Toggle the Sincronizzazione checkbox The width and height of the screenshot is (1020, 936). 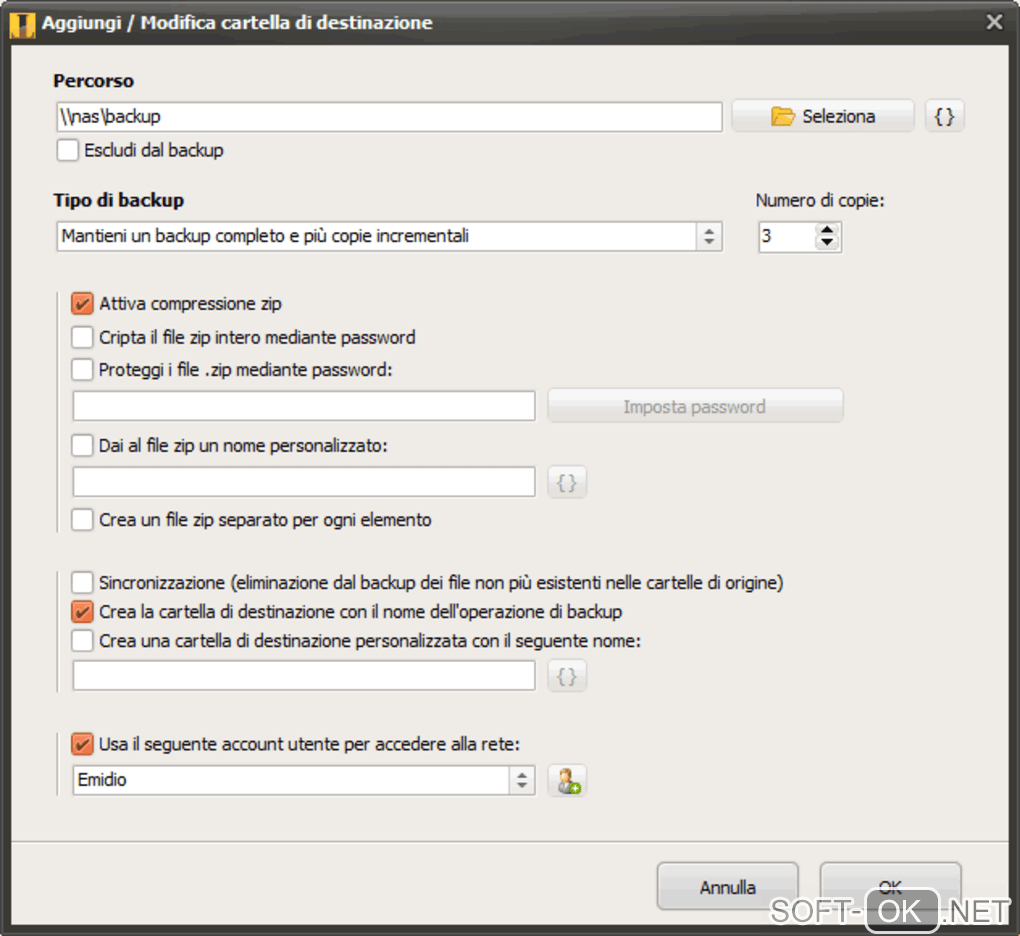pyautogui.click(x=83, y=582)
